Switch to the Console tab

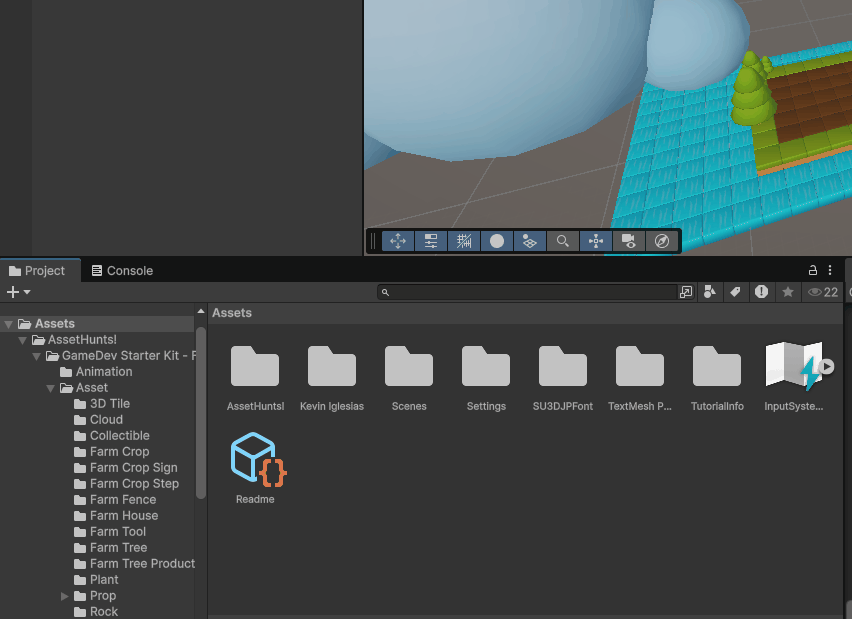122,270
